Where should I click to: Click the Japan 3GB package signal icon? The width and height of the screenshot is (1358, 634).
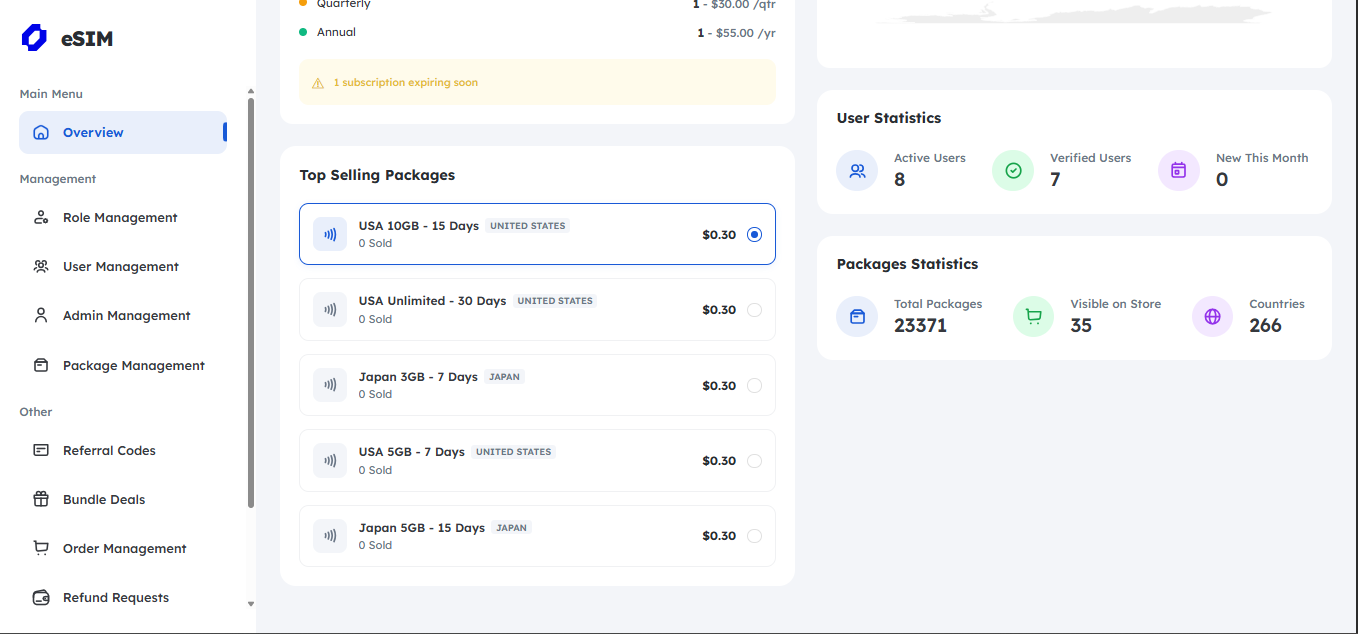329,385
